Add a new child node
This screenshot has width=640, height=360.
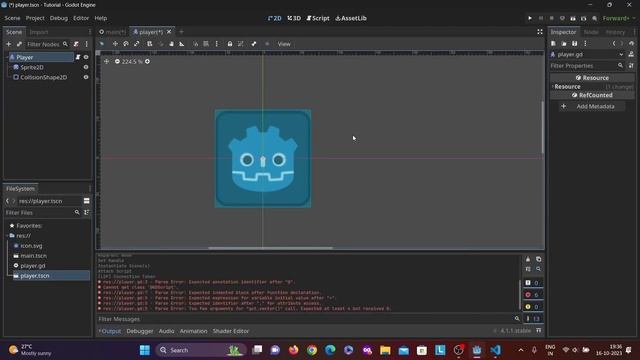pyautogui.click(x=9, y=44)
